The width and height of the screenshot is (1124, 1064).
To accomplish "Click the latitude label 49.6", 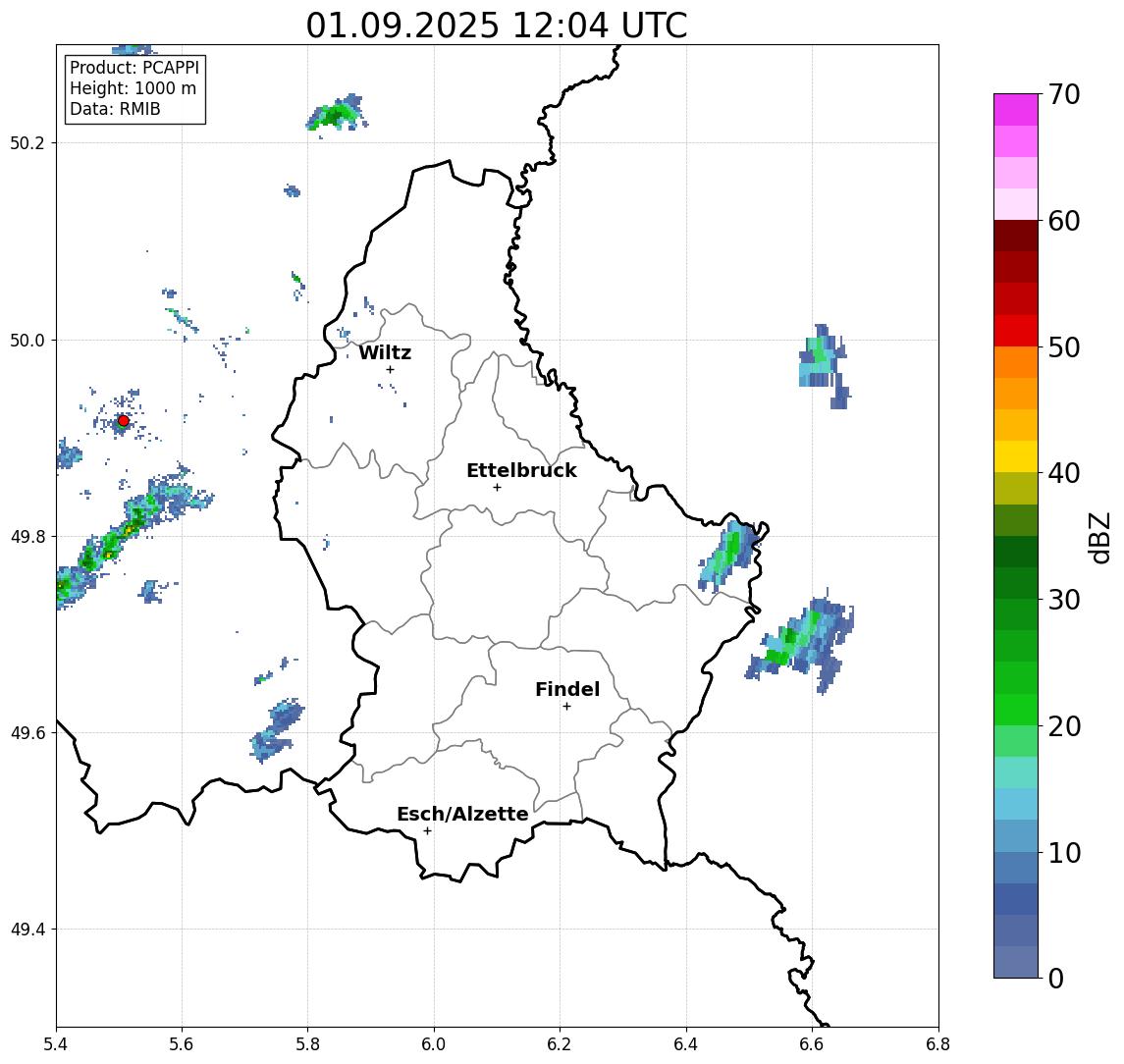I will pyautogui.click(x=27, y=733).
